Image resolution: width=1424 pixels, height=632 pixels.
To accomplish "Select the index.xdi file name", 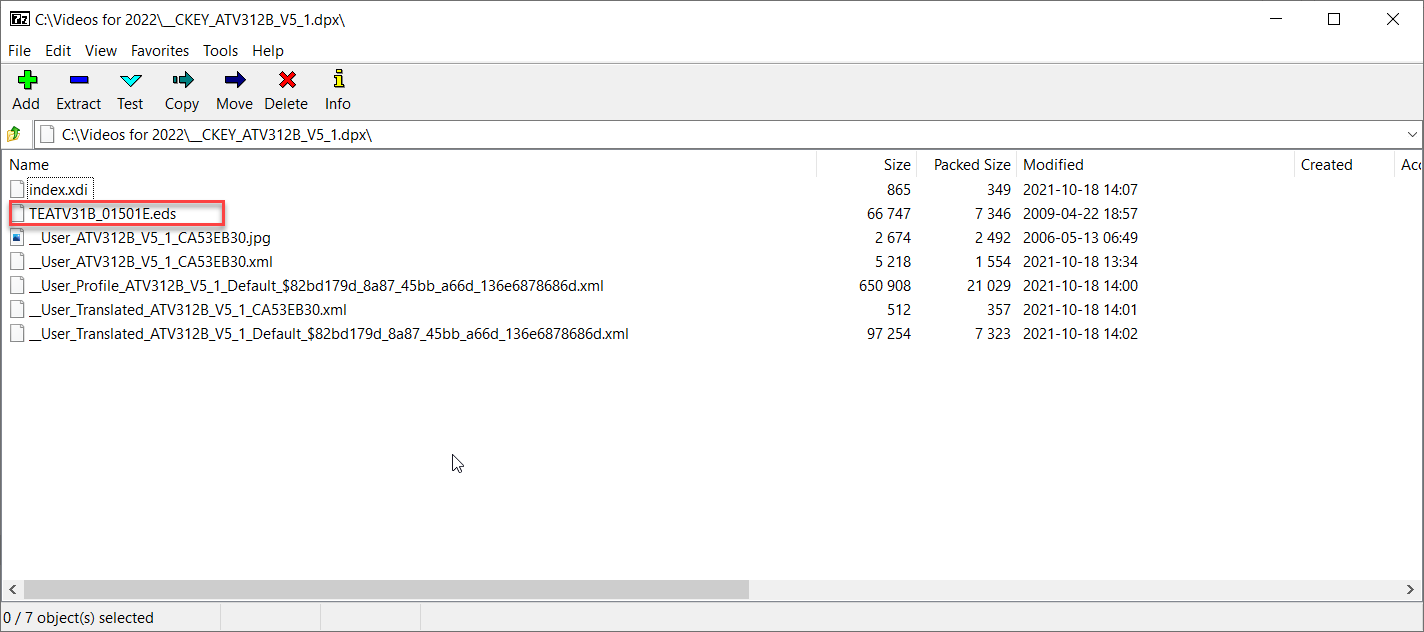I will 60,190.
